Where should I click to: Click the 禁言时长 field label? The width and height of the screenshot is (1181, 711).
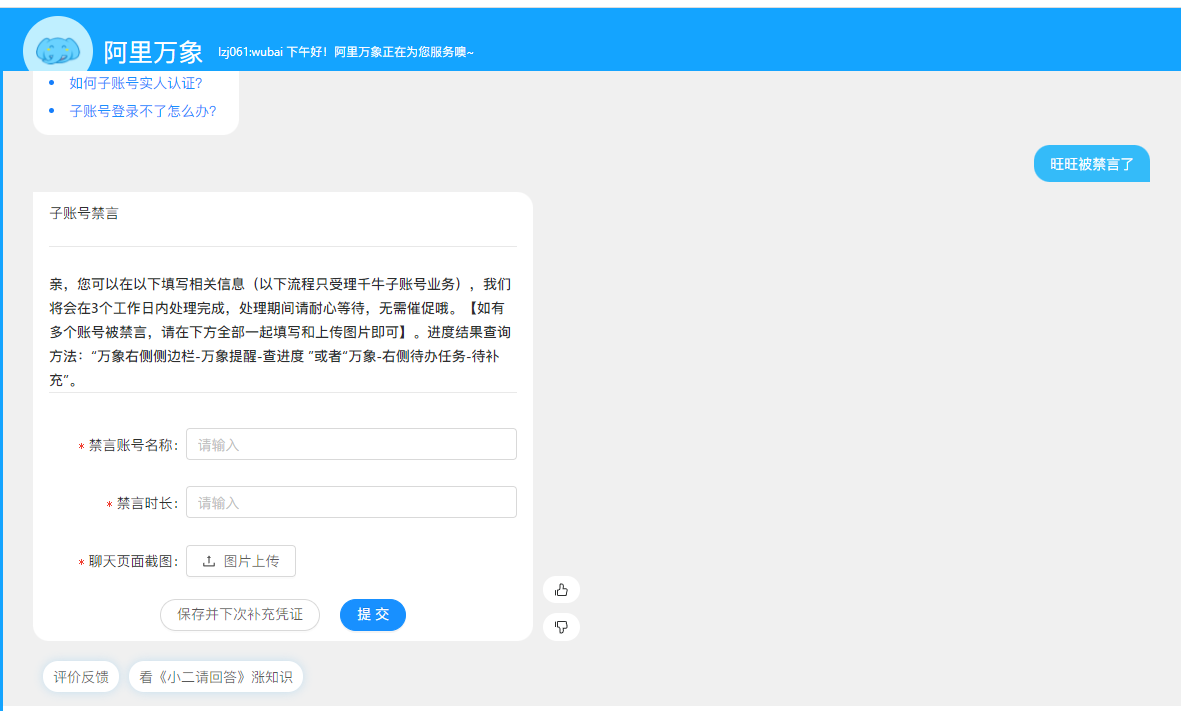click(147, 503)
